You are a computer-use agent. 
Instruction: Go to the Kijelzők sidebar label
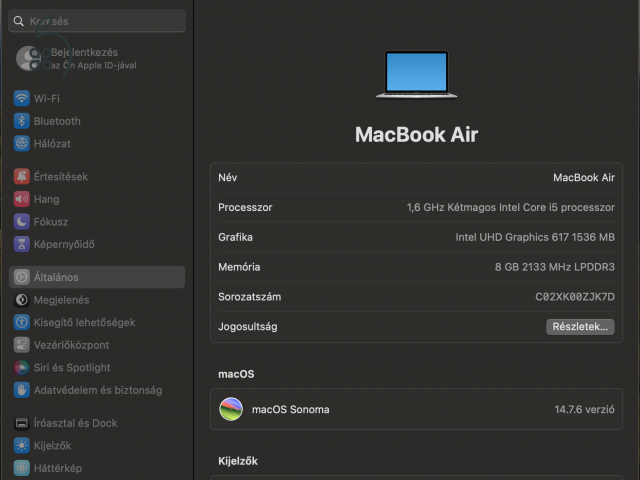point(52,446)
